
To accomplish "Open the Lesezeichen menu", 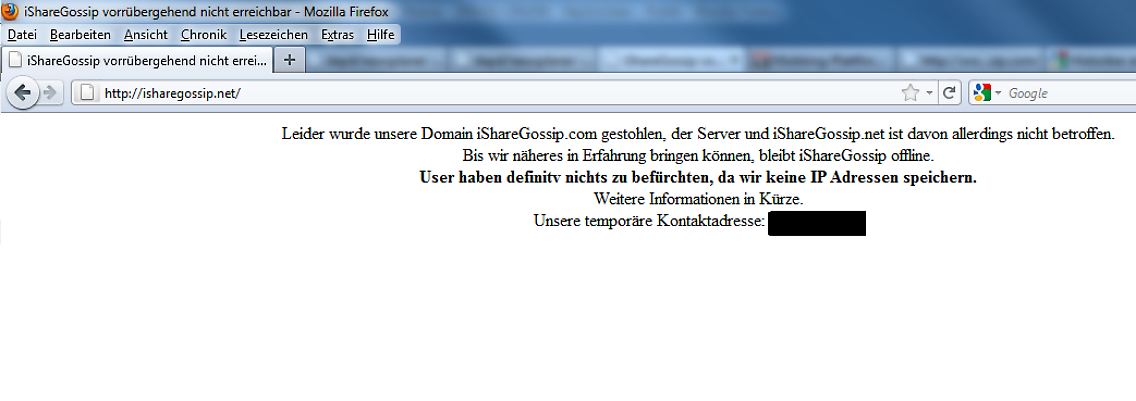I will coord(273,35).
